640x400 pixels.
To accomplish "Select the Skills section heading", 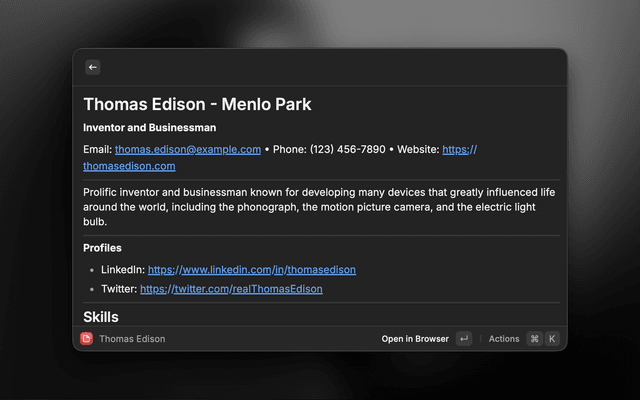I will point(101,316).
